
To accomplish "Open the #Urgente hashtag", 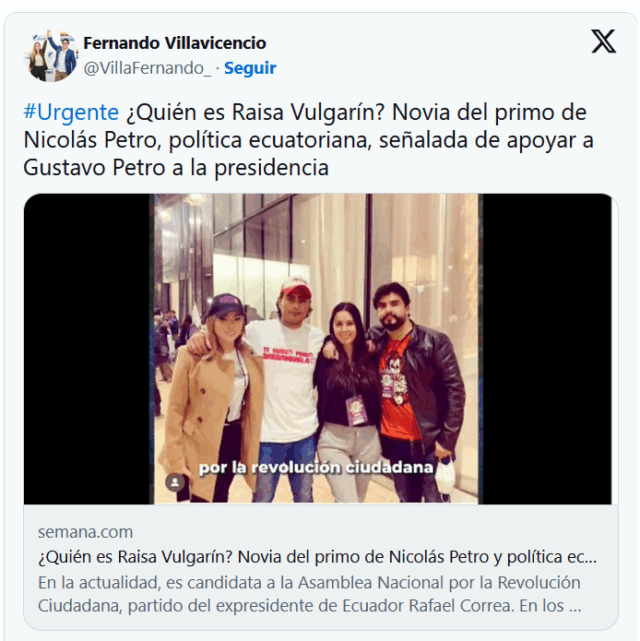I will 71,112.
